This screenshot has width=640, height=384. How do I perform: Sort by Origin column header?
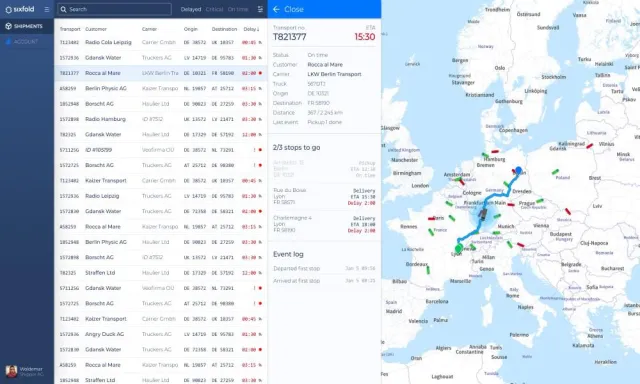[x=191, y=29]
